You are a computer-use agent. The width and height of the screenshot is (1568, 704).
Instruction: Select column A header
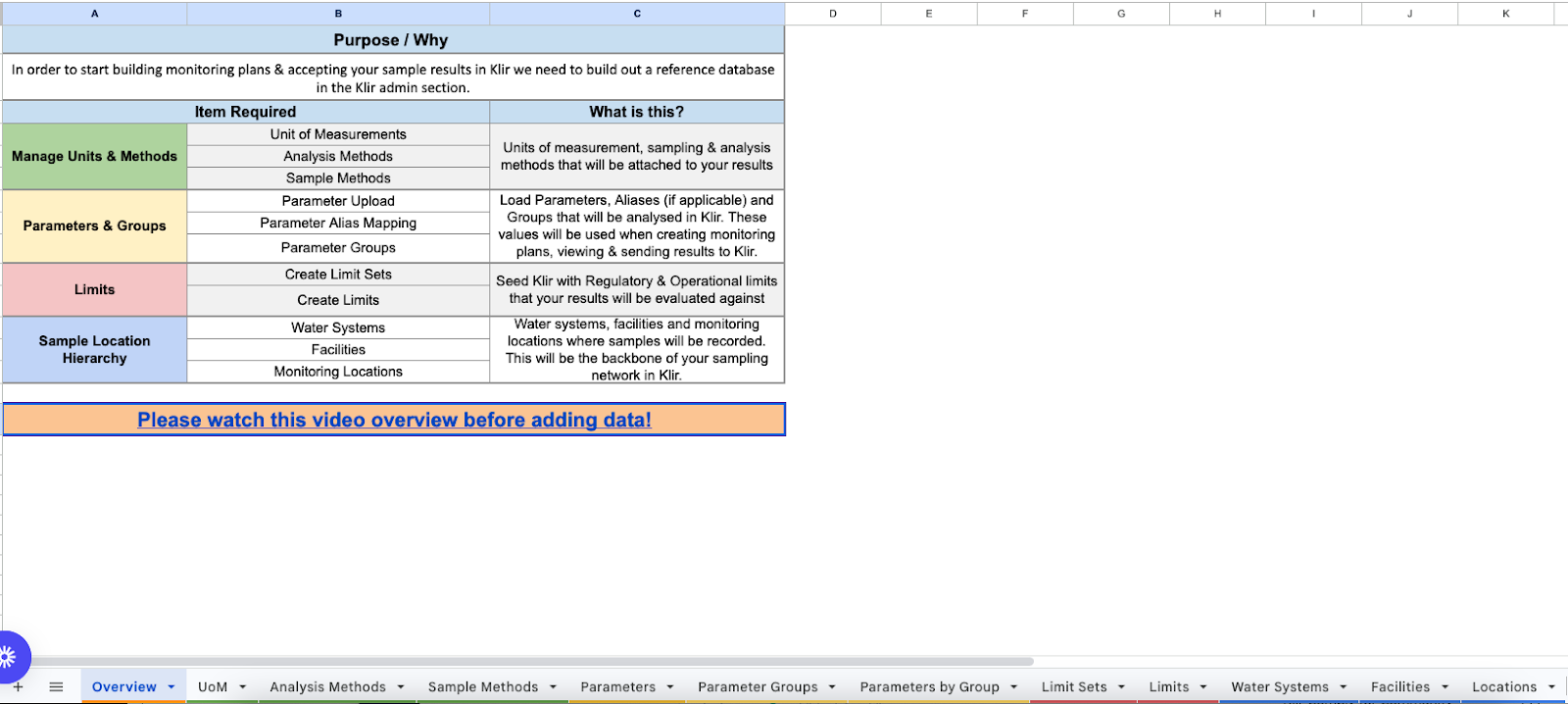tap(94, 14)
